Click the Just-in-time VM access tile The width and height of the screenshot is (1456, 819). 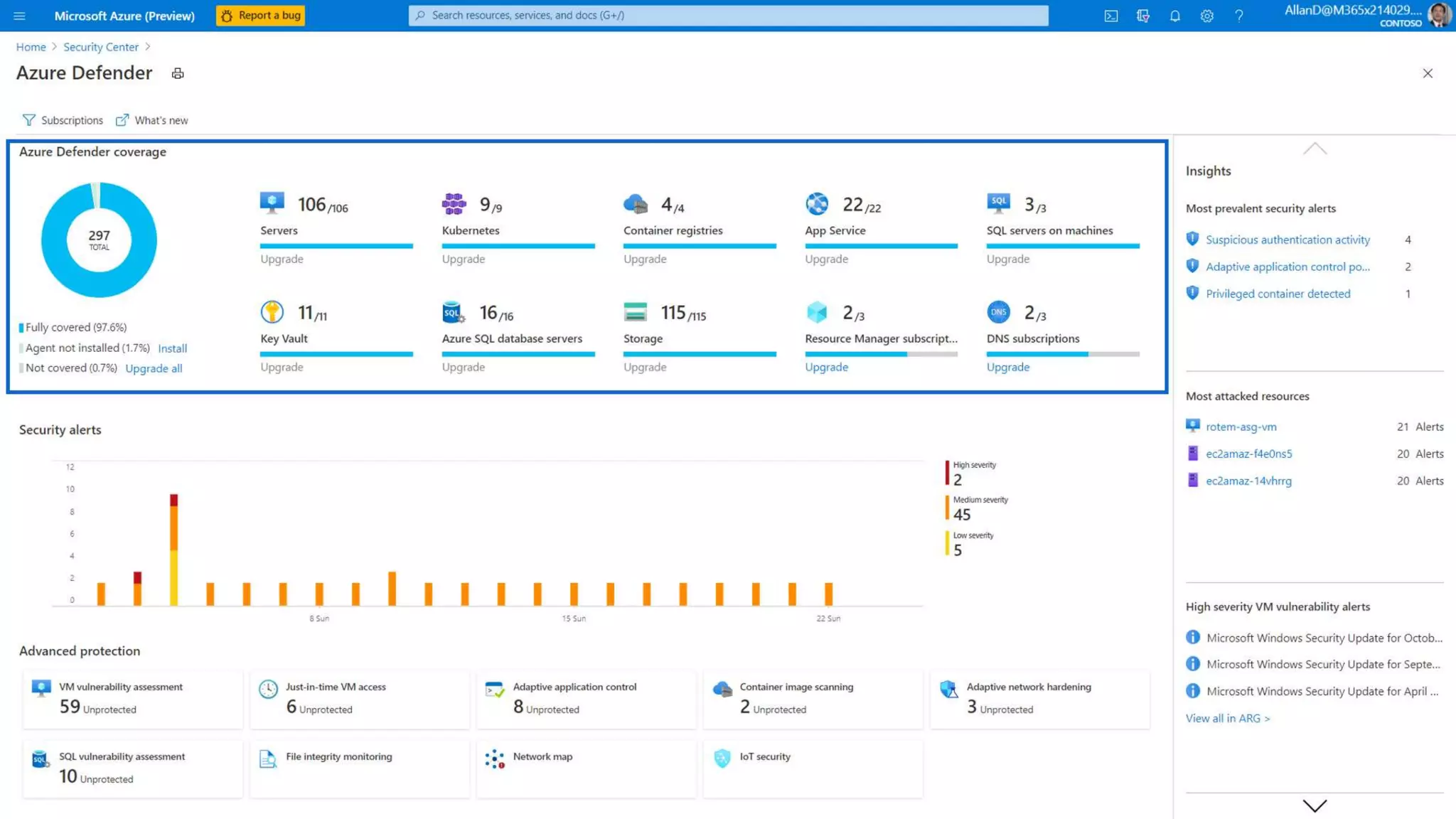click(x=359, y=698)
